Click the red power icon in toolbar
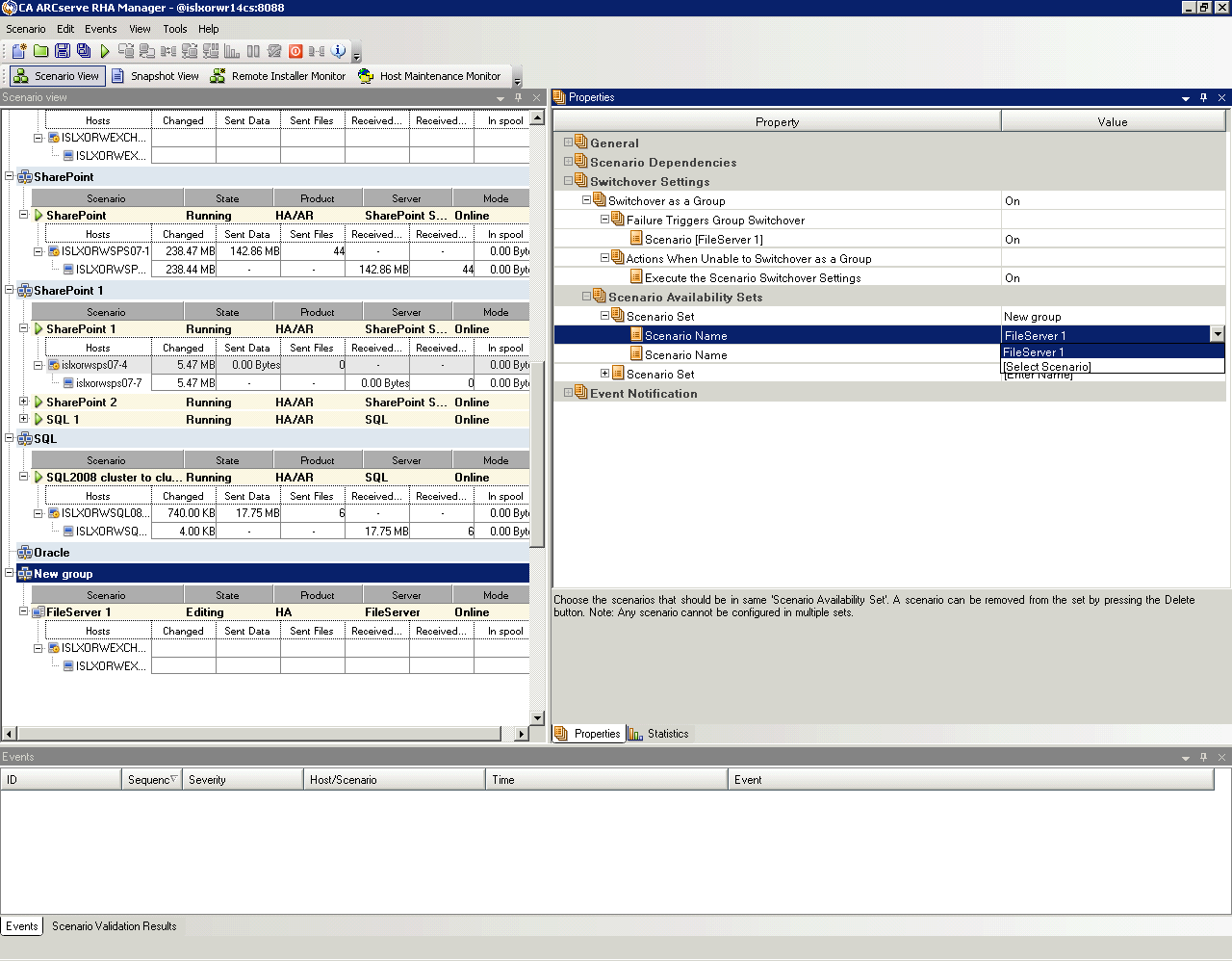Viewport: 1232px width, 961px height. point(295,51)
